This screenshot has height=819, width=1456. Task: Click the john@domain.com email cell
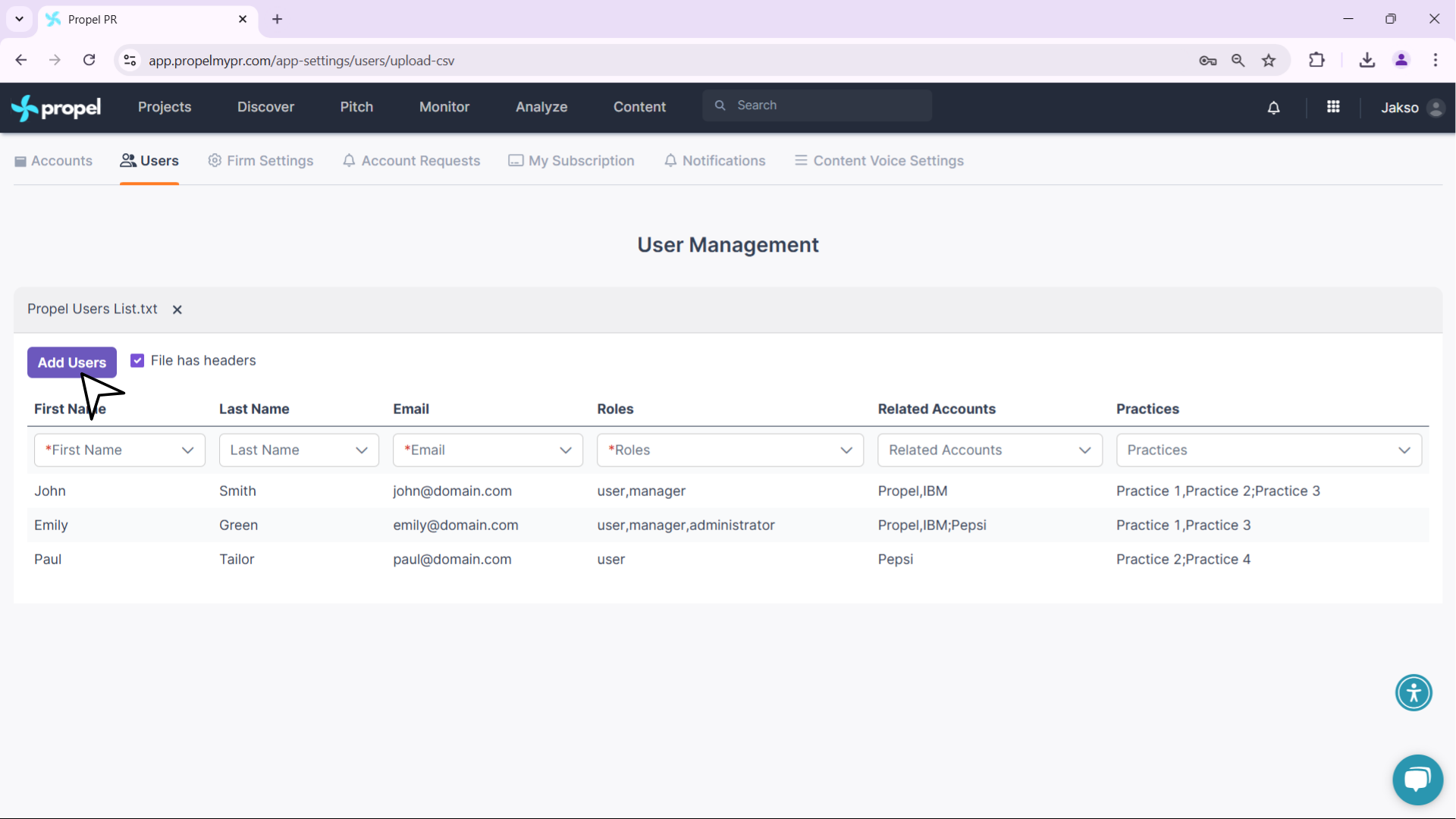pos(452,491)
